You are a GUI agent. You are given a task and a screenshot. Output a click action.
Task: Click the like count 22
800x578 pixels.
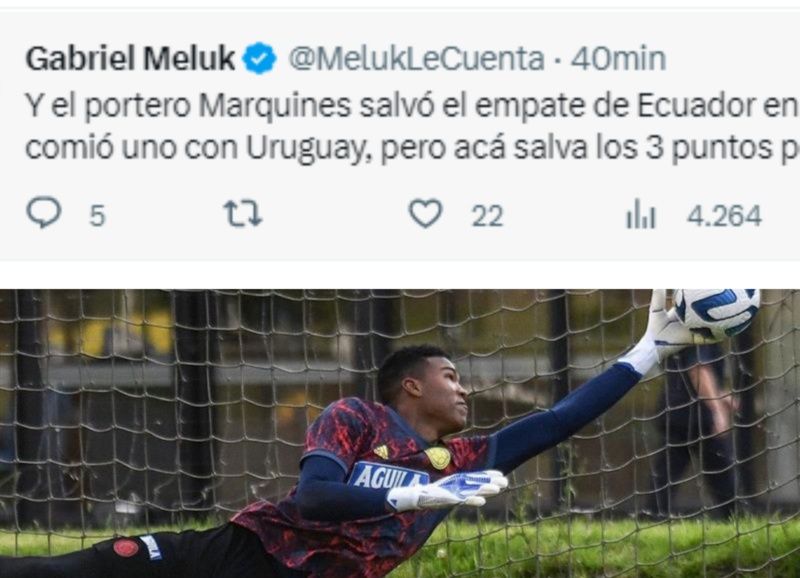(487, 216)
